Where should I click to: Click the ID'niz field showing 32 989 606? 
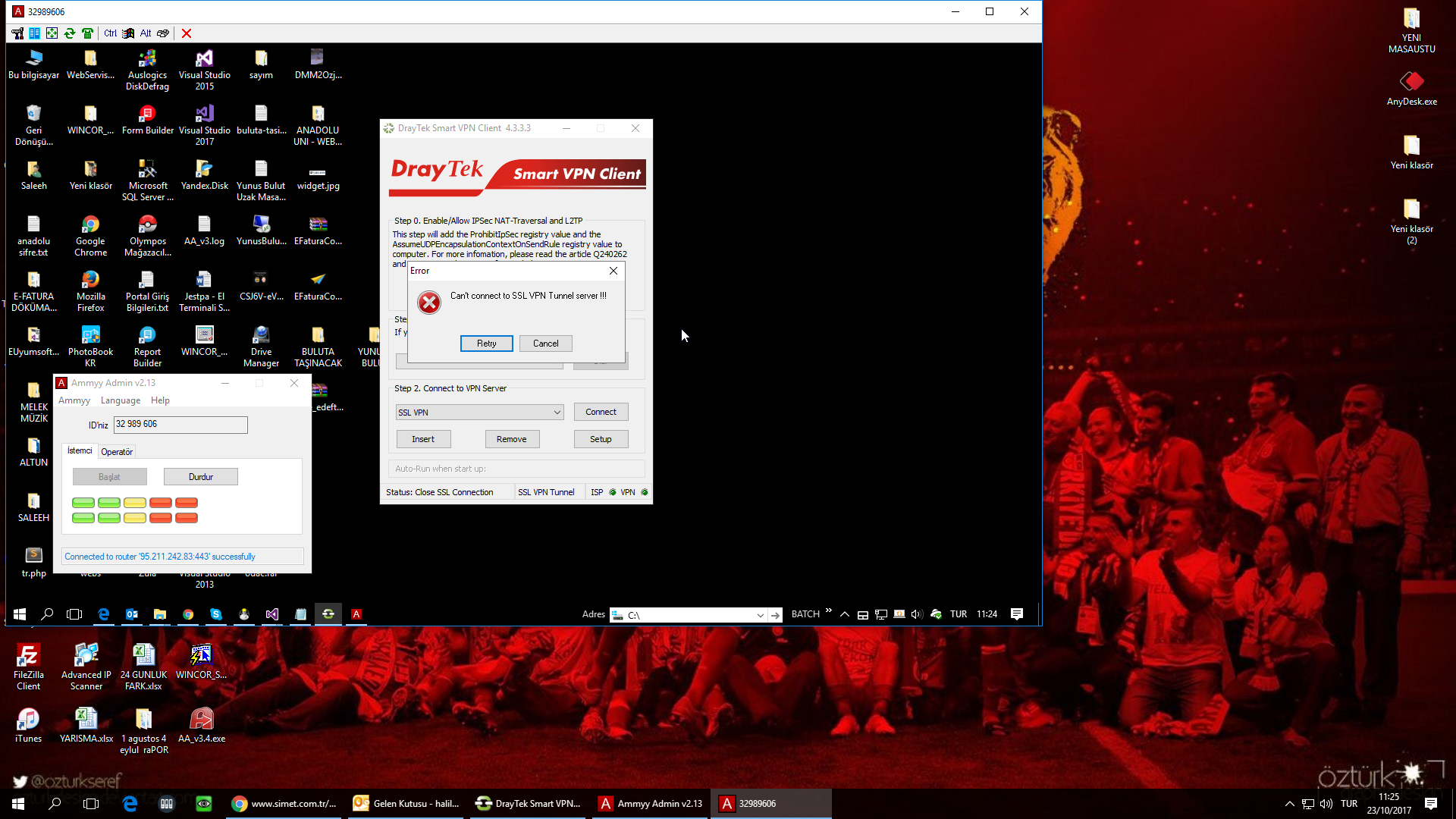click(180, 425)
